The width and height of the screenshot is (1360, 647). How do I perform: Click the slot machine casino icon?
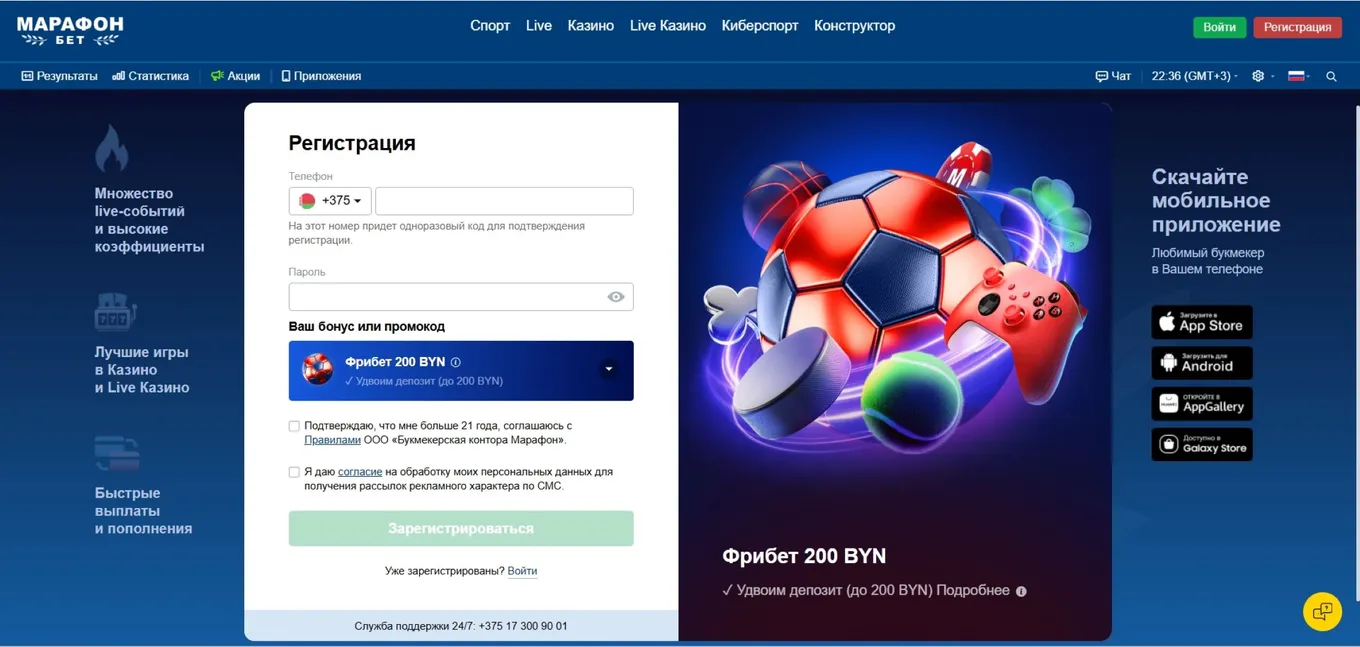[x=115, y=312]
